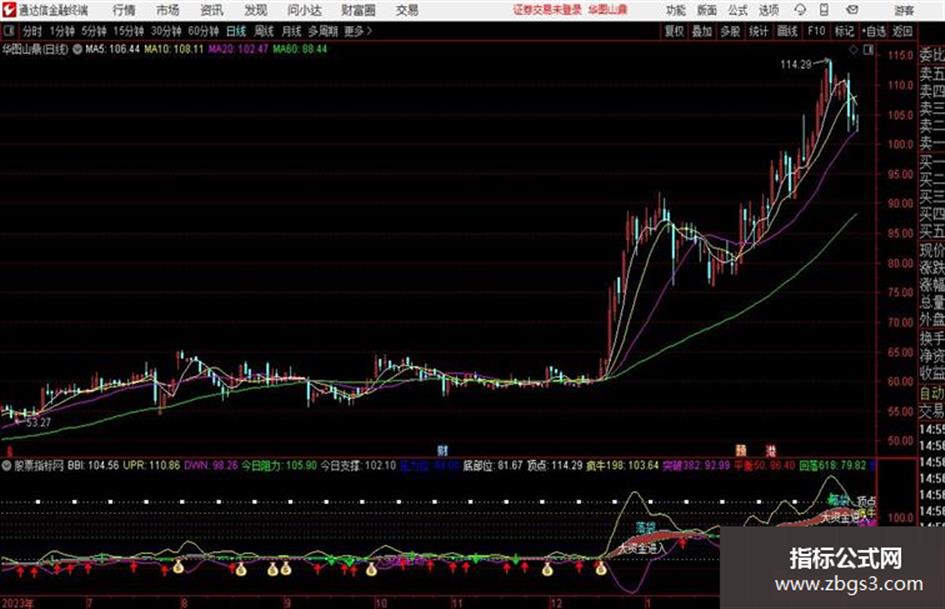Open the 版面 menu

pyautogui.click(x=706, y=10)
